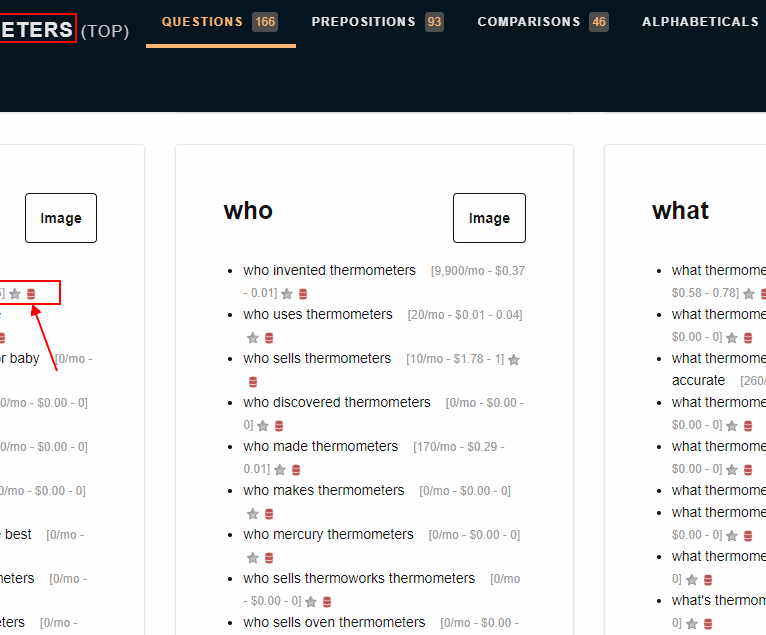Viewport: 766px width, 635px height.
Task: Click the Image button in 'who' card
Action: pyautogui.click(x=489, y=218)
